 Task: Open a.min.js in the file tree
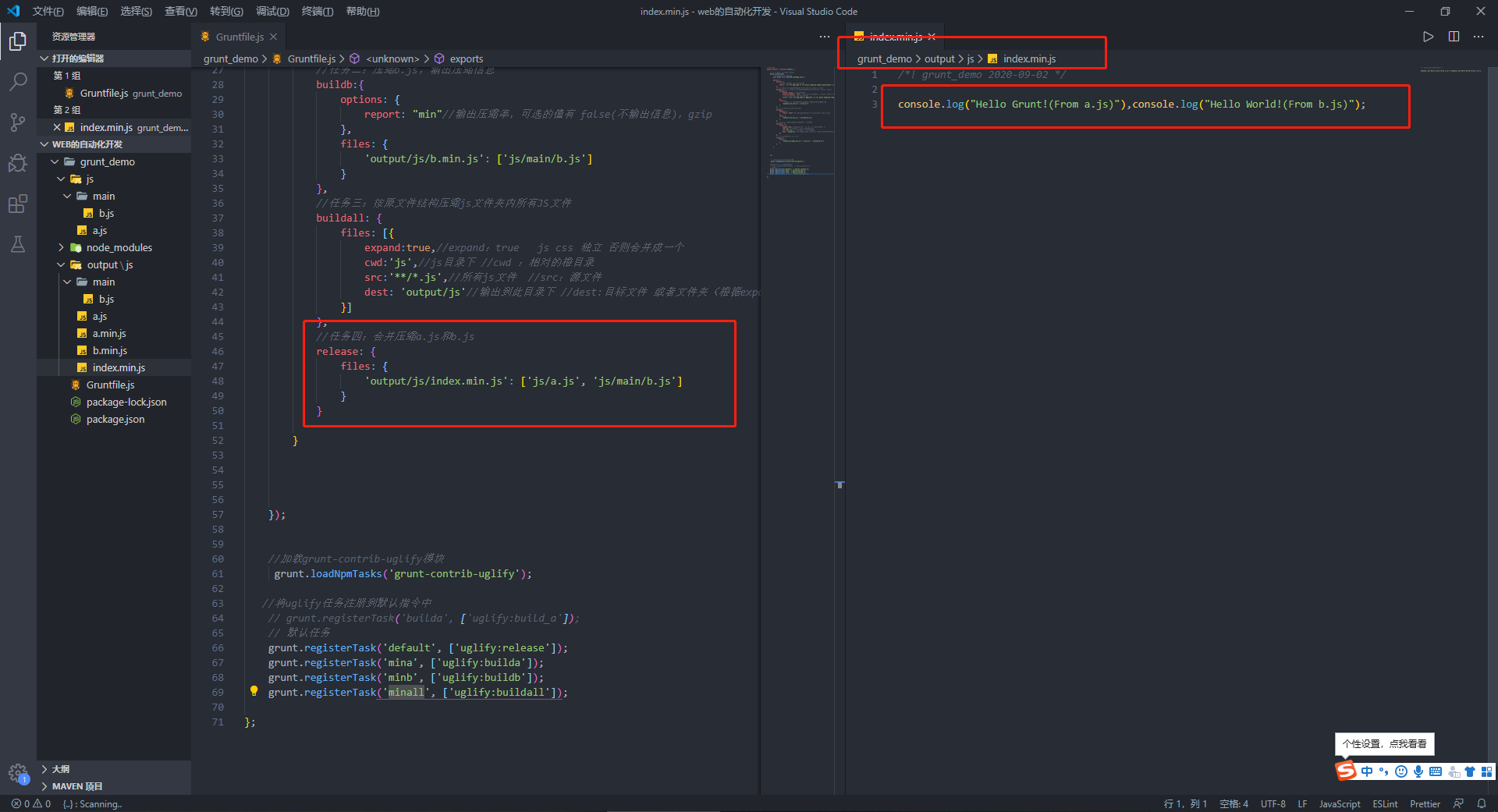coord(114,333)
